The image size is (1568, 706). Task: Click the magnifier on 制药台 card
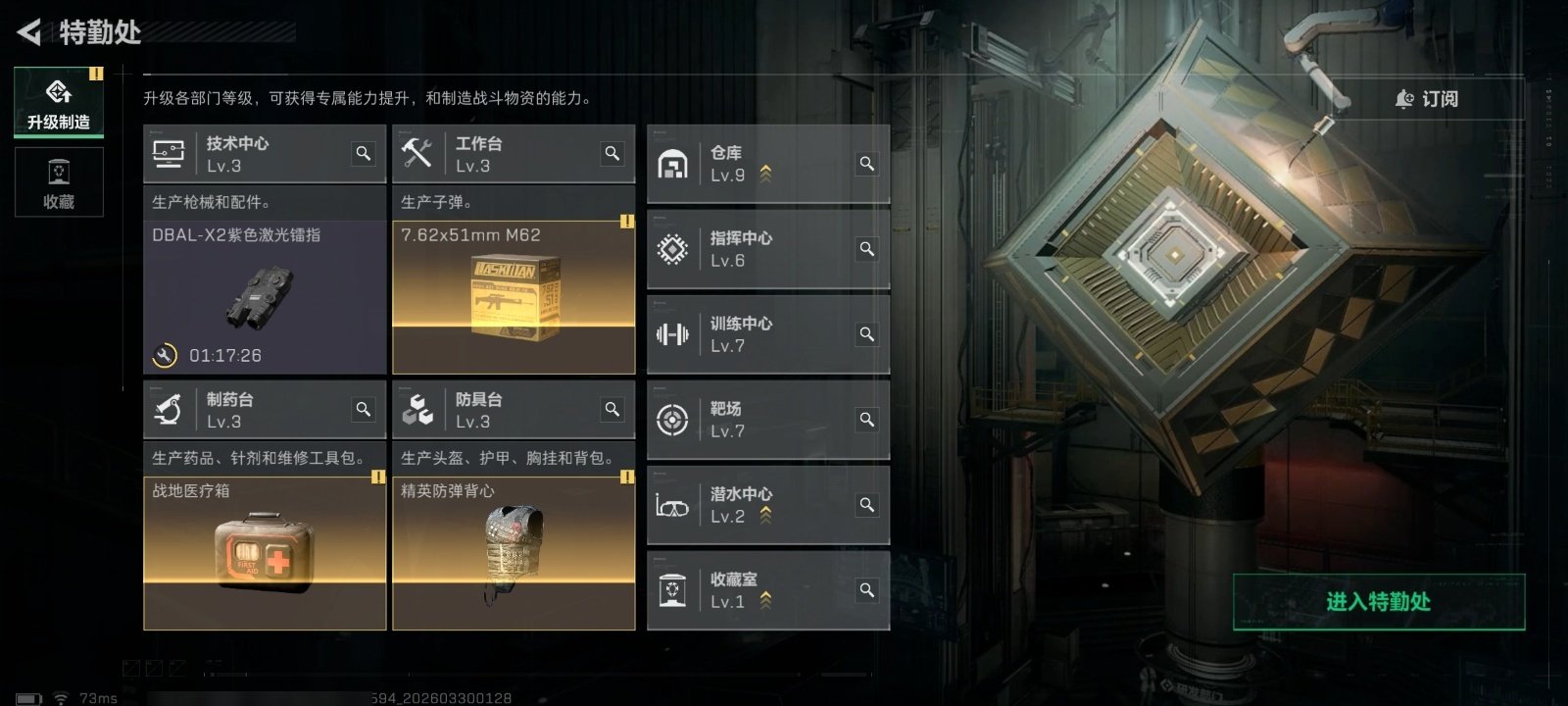coord(364,410)
